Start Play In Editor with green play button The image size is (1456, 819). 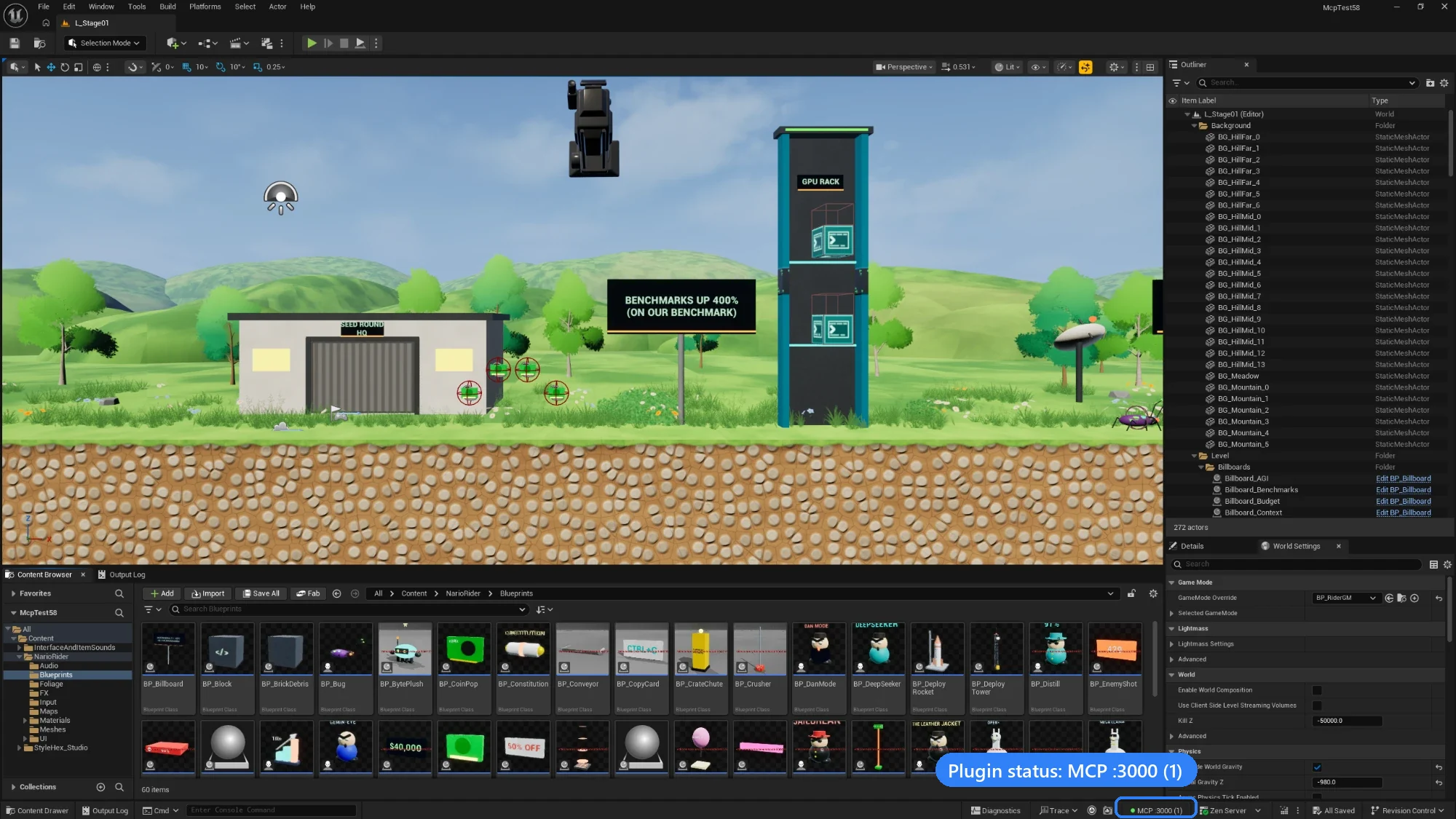click(x=311, y=43)
